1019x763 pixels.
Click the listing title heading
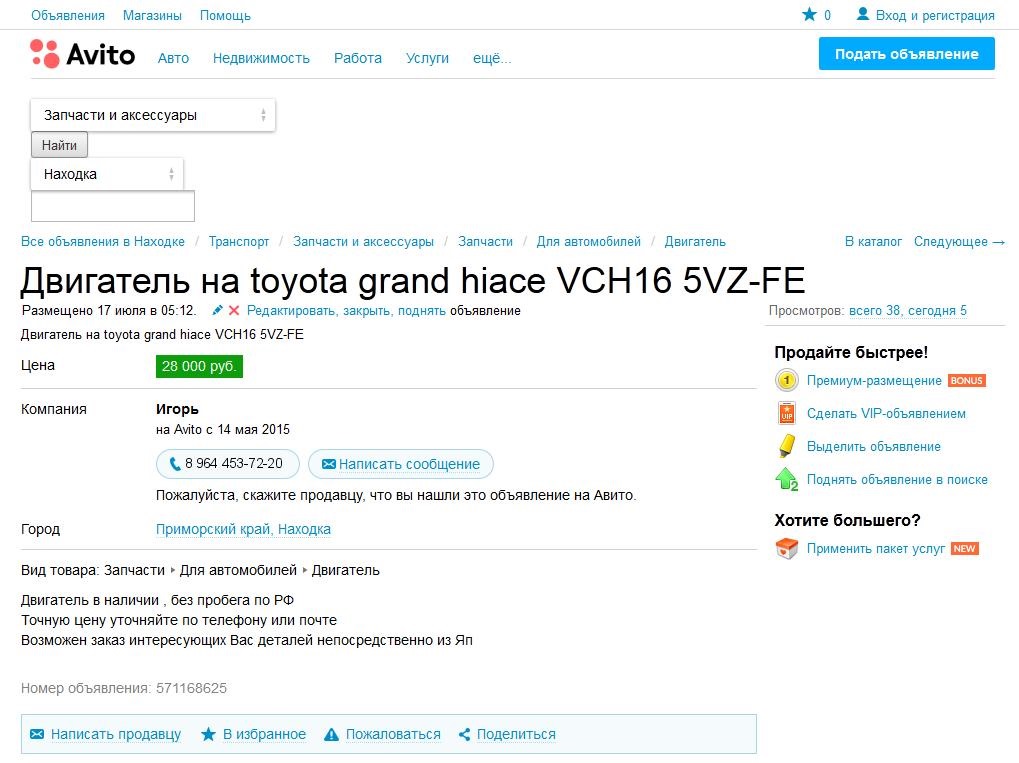coord(413,281)
